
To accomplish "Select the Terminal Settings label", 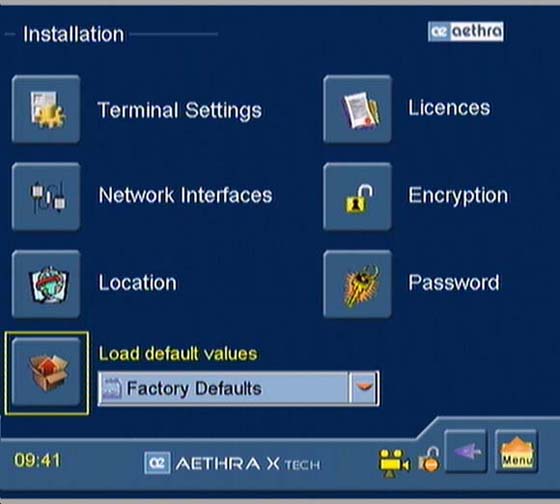I will coord(180,110).
